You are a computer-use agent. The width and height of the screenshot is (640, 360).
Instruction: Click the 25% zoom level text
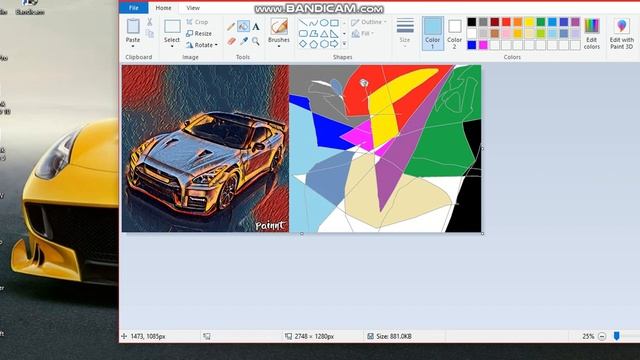[588, 336]
